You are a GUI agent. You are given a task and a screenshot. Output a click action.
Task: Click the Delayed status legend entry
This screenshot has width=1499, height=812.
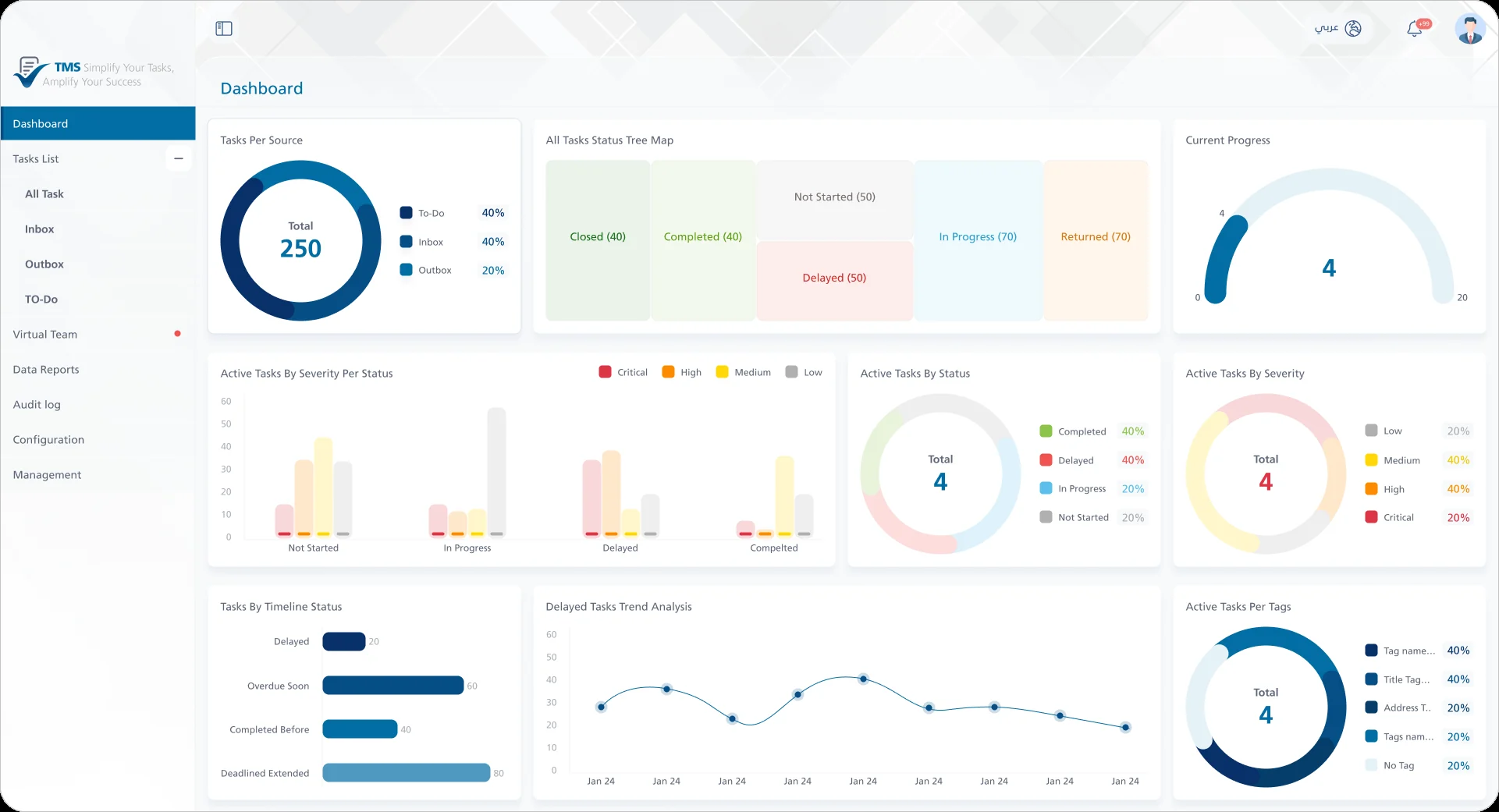[x=1092, y=460]
